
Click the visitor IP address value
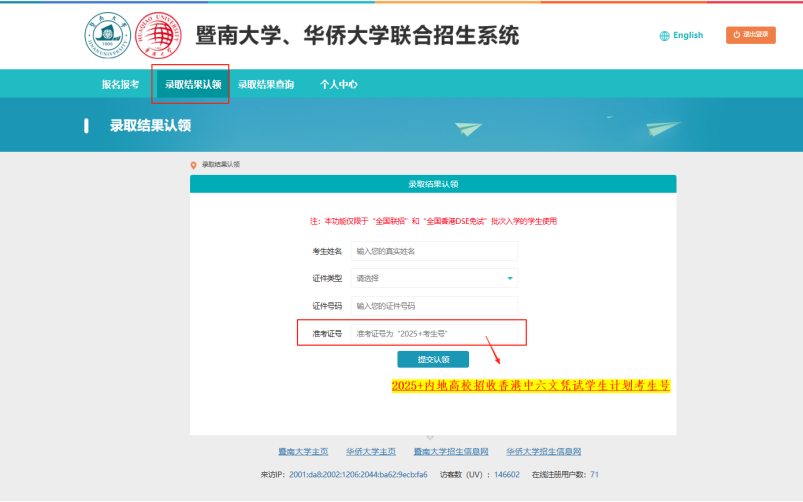click(358, 474)
